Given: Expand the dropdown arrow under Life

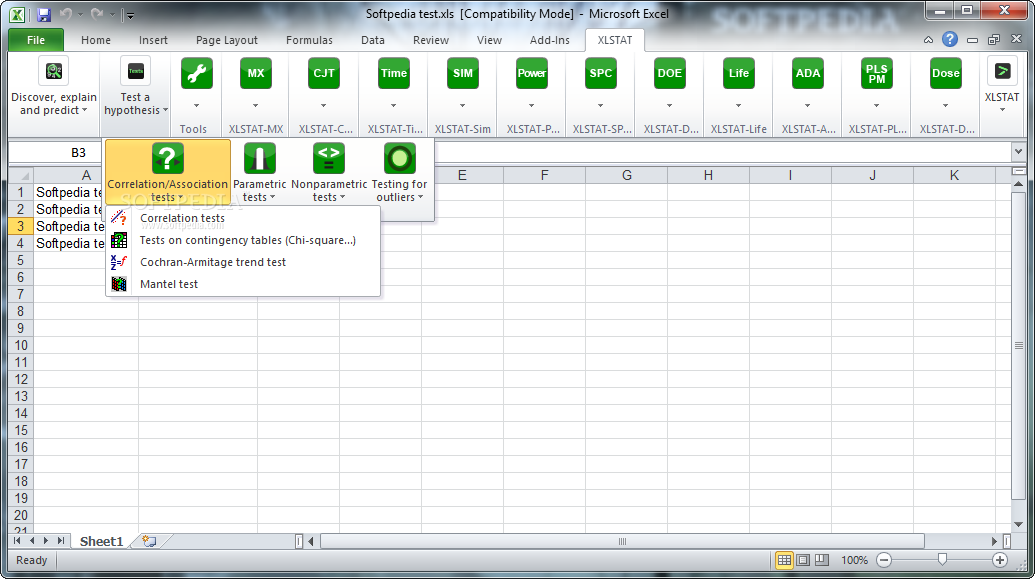Looking at the screenshot, I should pyautogui.click(x=739, y=106).
